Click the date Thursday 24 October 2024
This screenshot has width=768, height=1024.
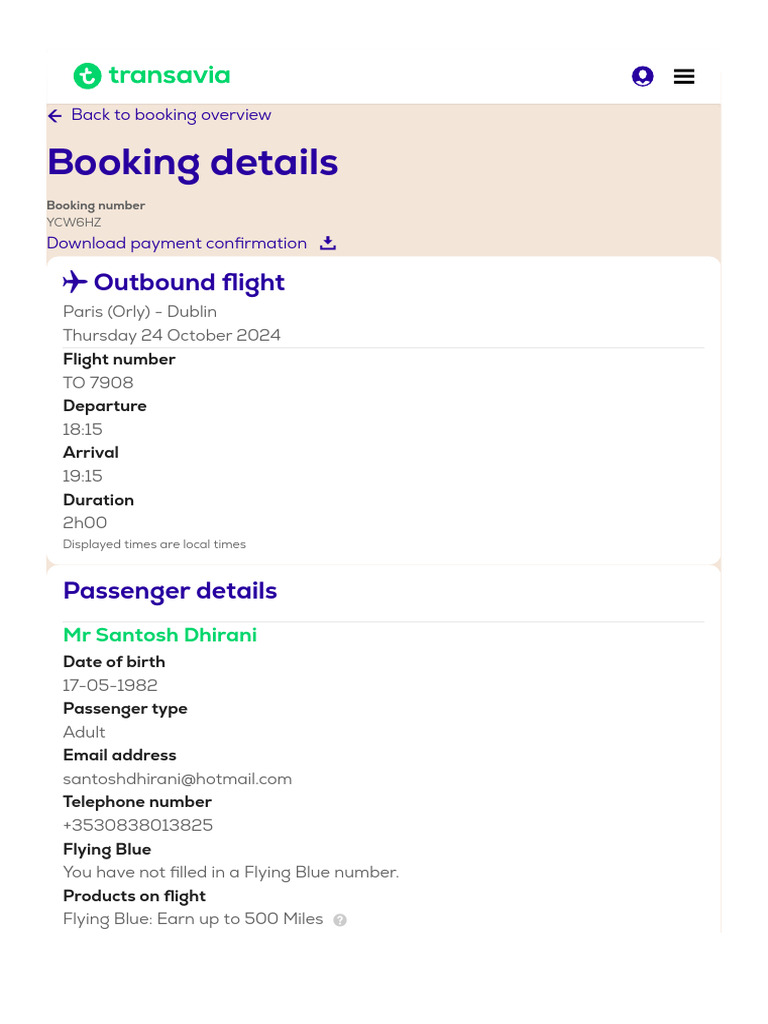pyautogui.click(x=172, y=335)
